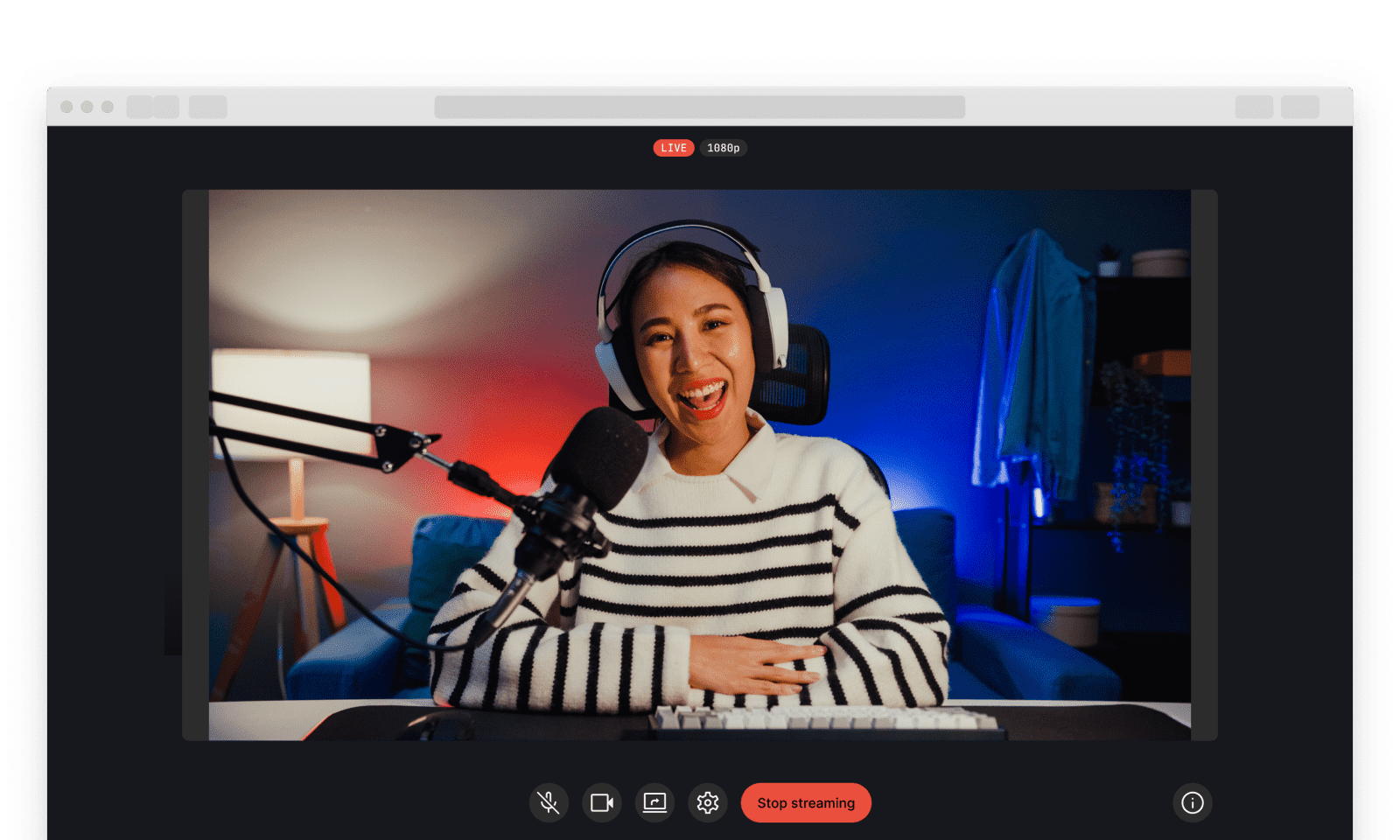
Task: Click the stream info icon
Action: click(1193, 802)
